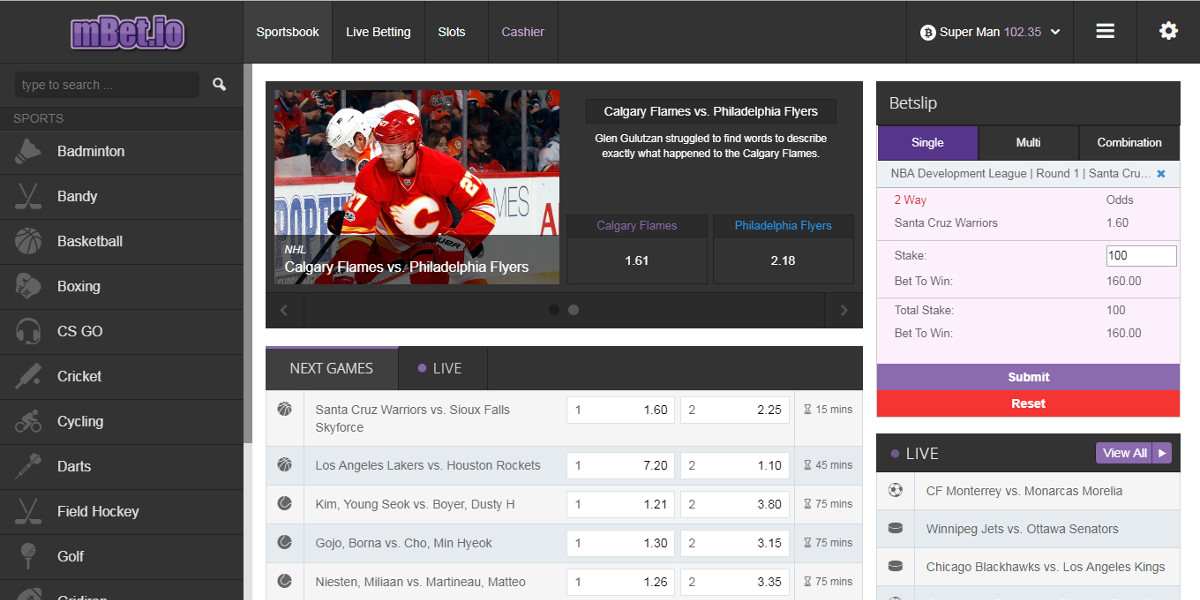1200x600 pixels.
Task: Click the Calgary Flames hockey banner image
Action: pos(417,187)
